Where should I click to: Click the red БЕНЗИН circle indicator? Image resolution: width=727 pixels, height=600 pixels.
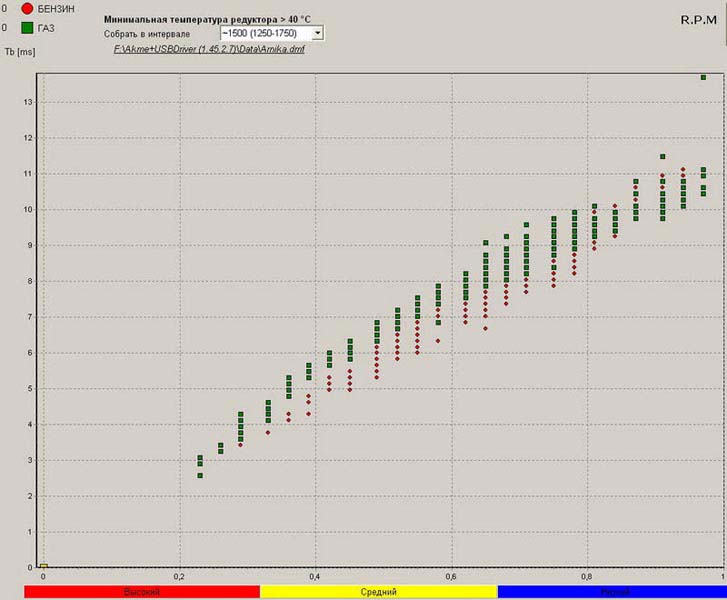[26, 9]
